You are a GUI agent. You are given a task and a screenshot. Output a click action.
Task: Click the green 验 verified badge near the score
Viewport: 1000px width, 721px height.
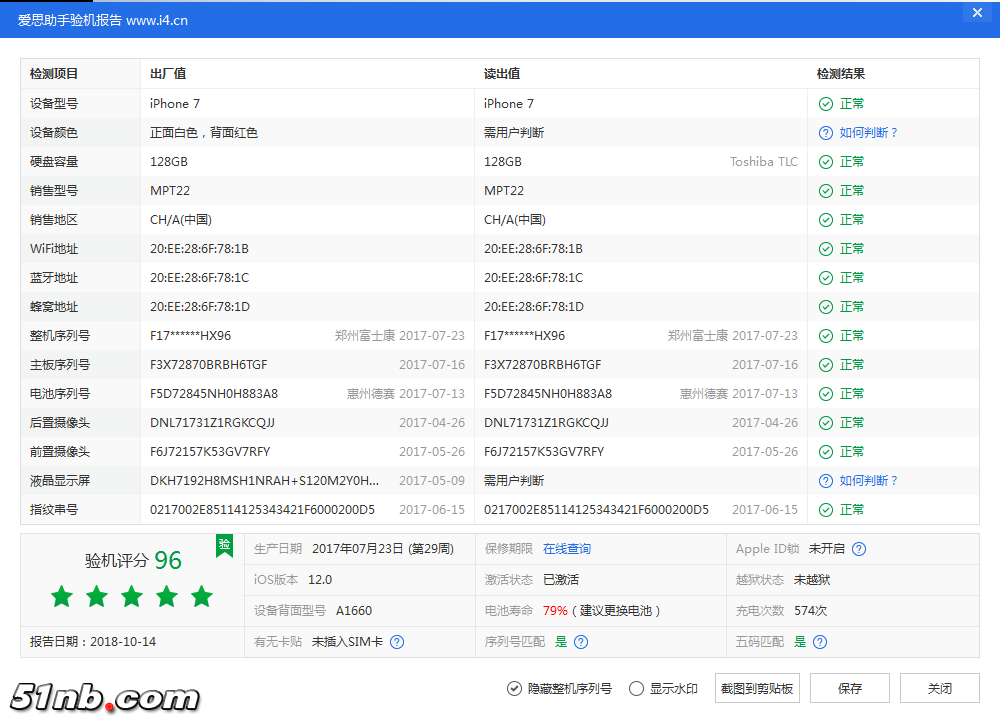pos(224,546)
